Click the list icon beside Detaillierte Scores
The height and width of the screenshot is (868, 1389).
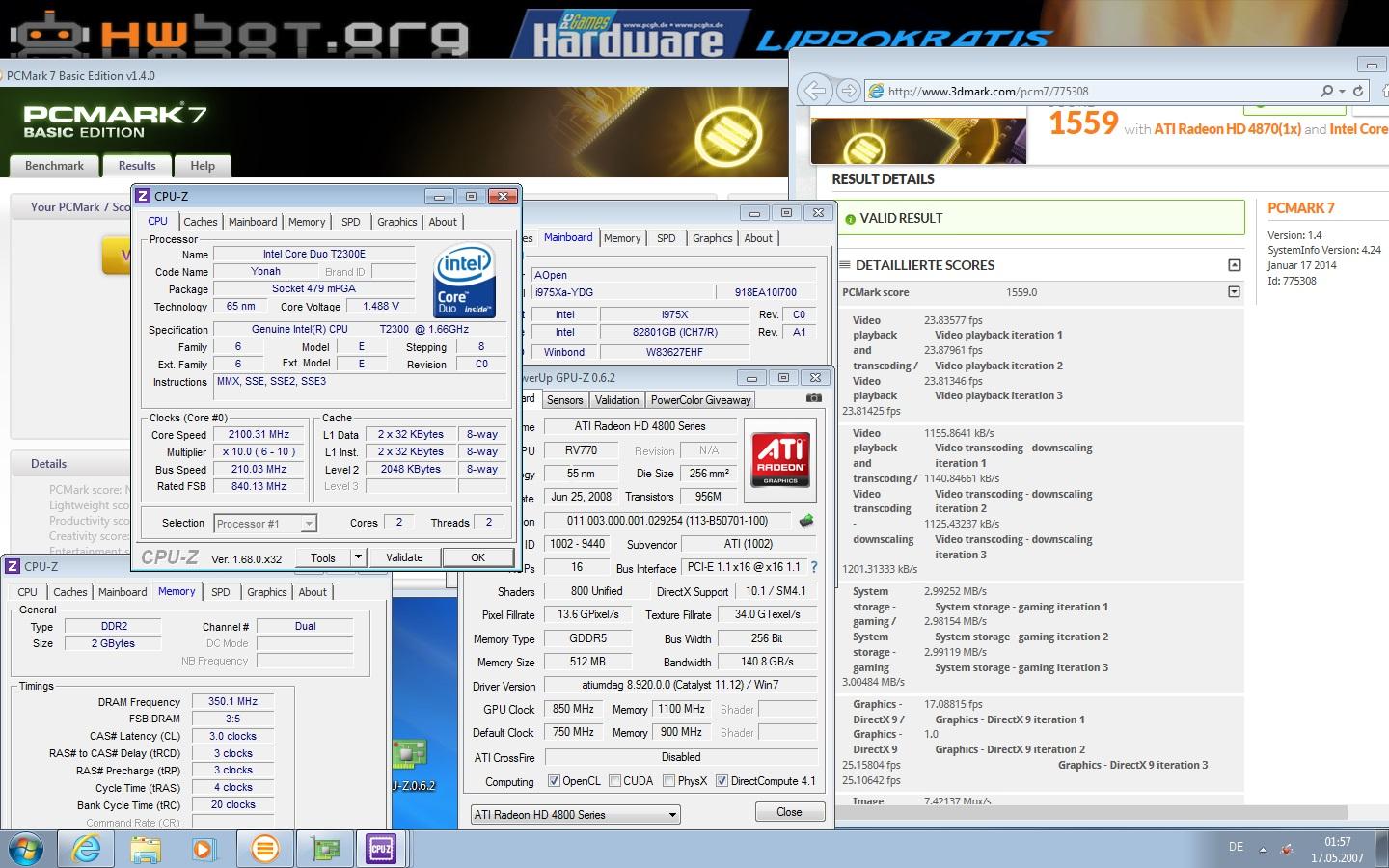tap(845, 265)
